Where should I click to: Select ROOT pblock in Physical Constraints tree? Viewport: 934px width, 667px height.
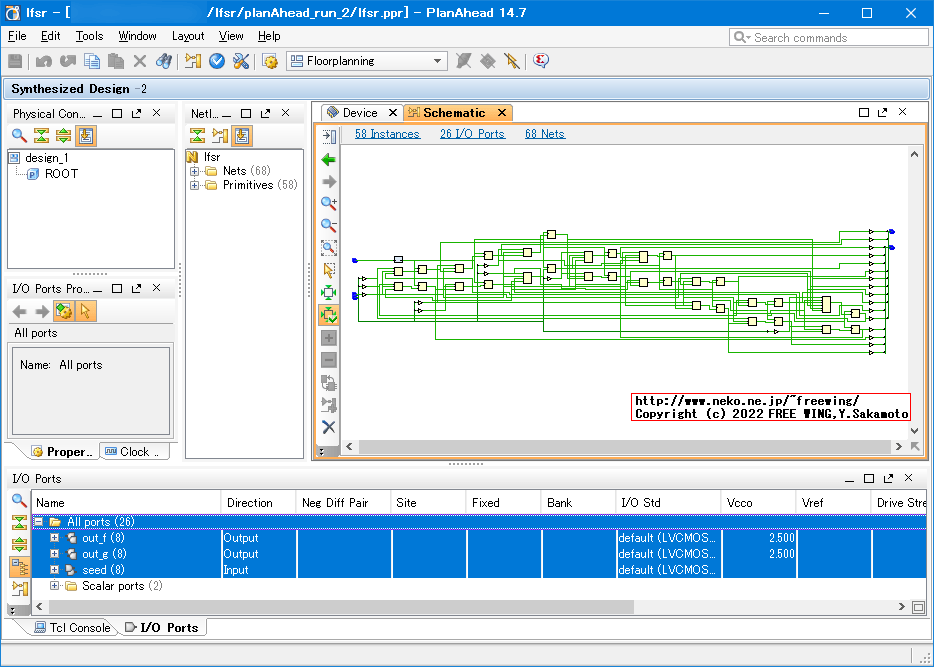click(61, 174)
